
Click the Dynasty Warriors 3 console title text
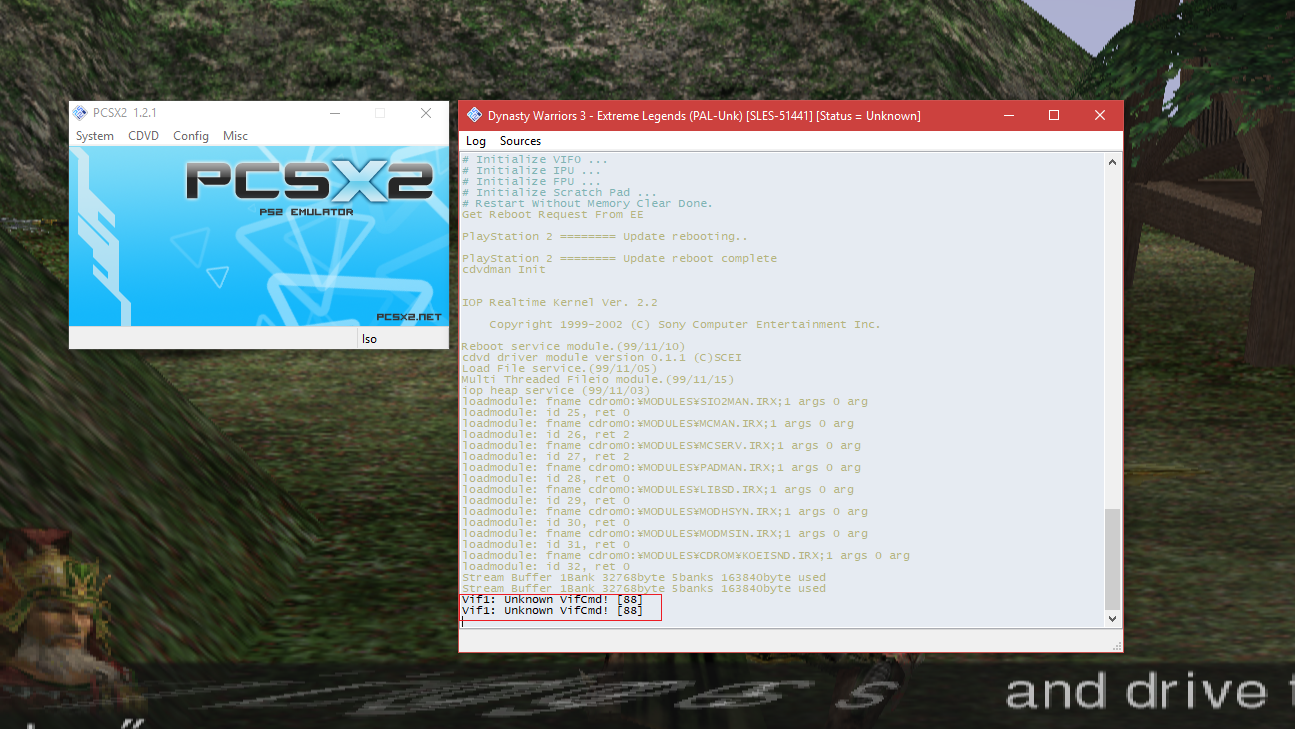tap(704, 115)
